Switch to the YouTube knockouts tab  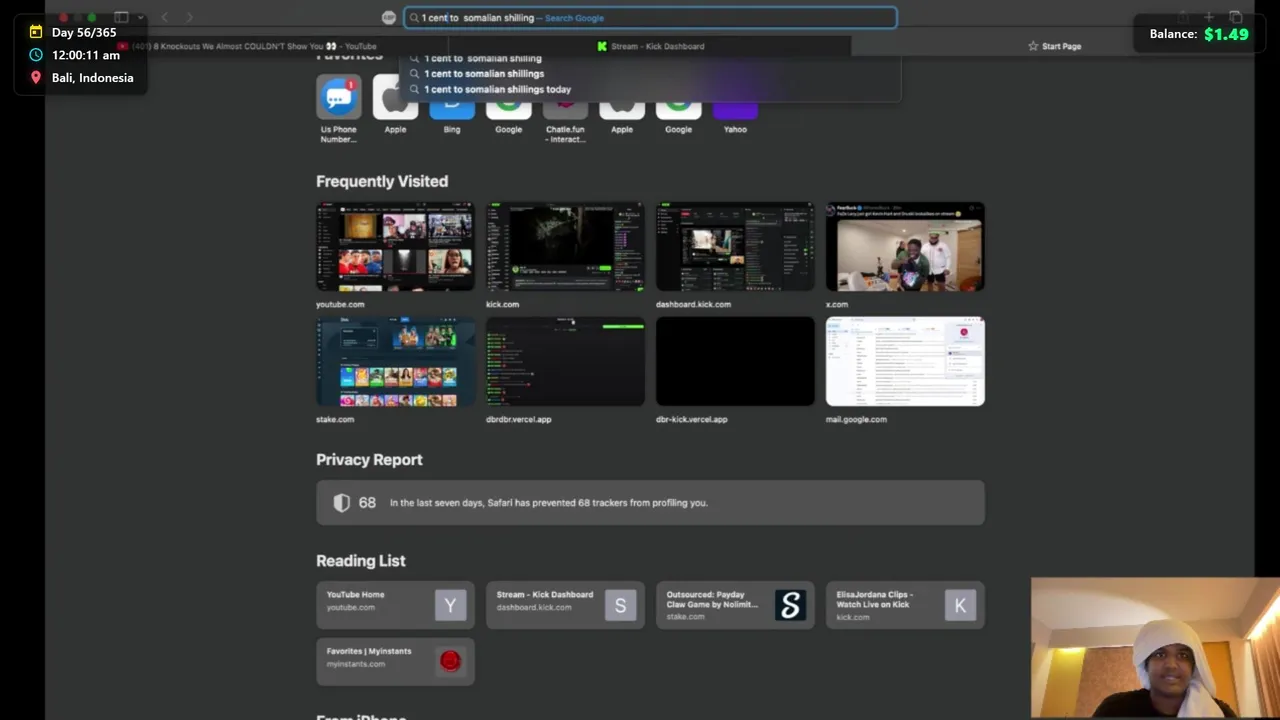248,46
